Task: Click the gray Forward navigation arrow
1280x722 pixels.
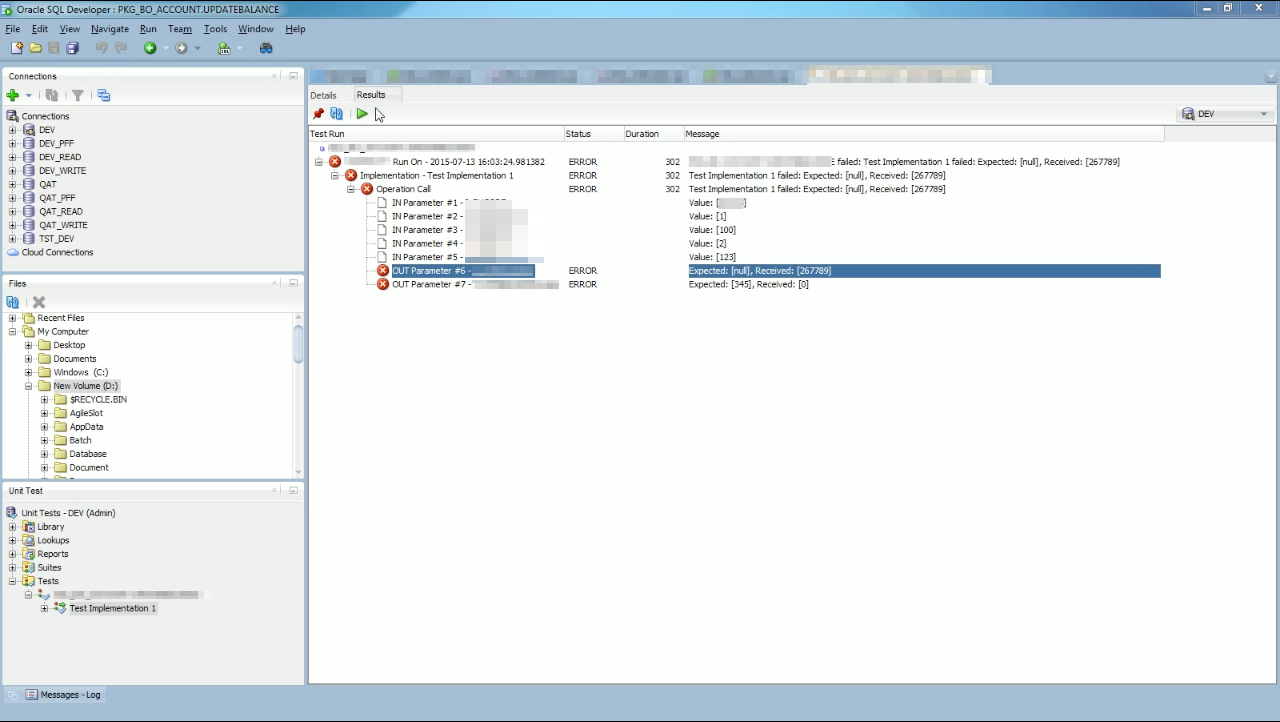Action: (x=181, y=48)
